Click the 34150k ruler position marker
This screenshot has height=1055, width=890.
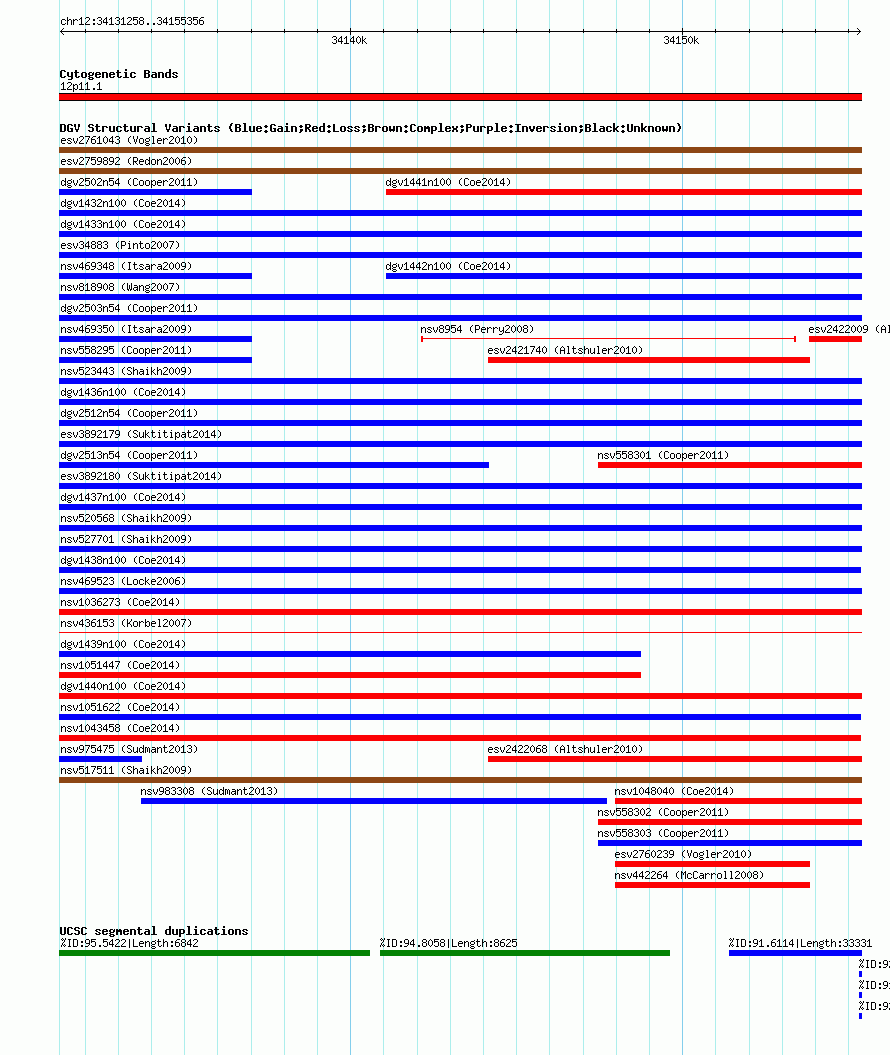(681, 40)
